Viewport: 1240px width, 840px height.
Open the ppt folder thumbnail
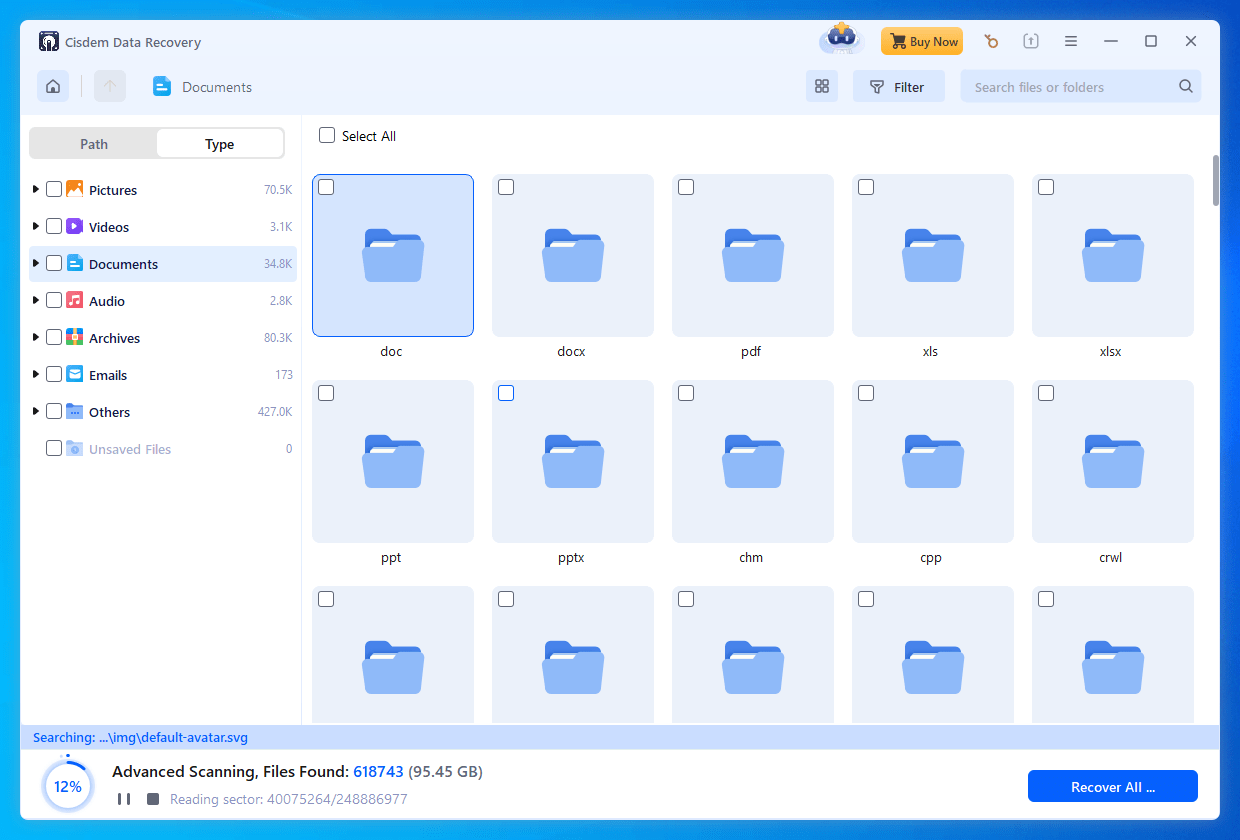pos(393,461)
